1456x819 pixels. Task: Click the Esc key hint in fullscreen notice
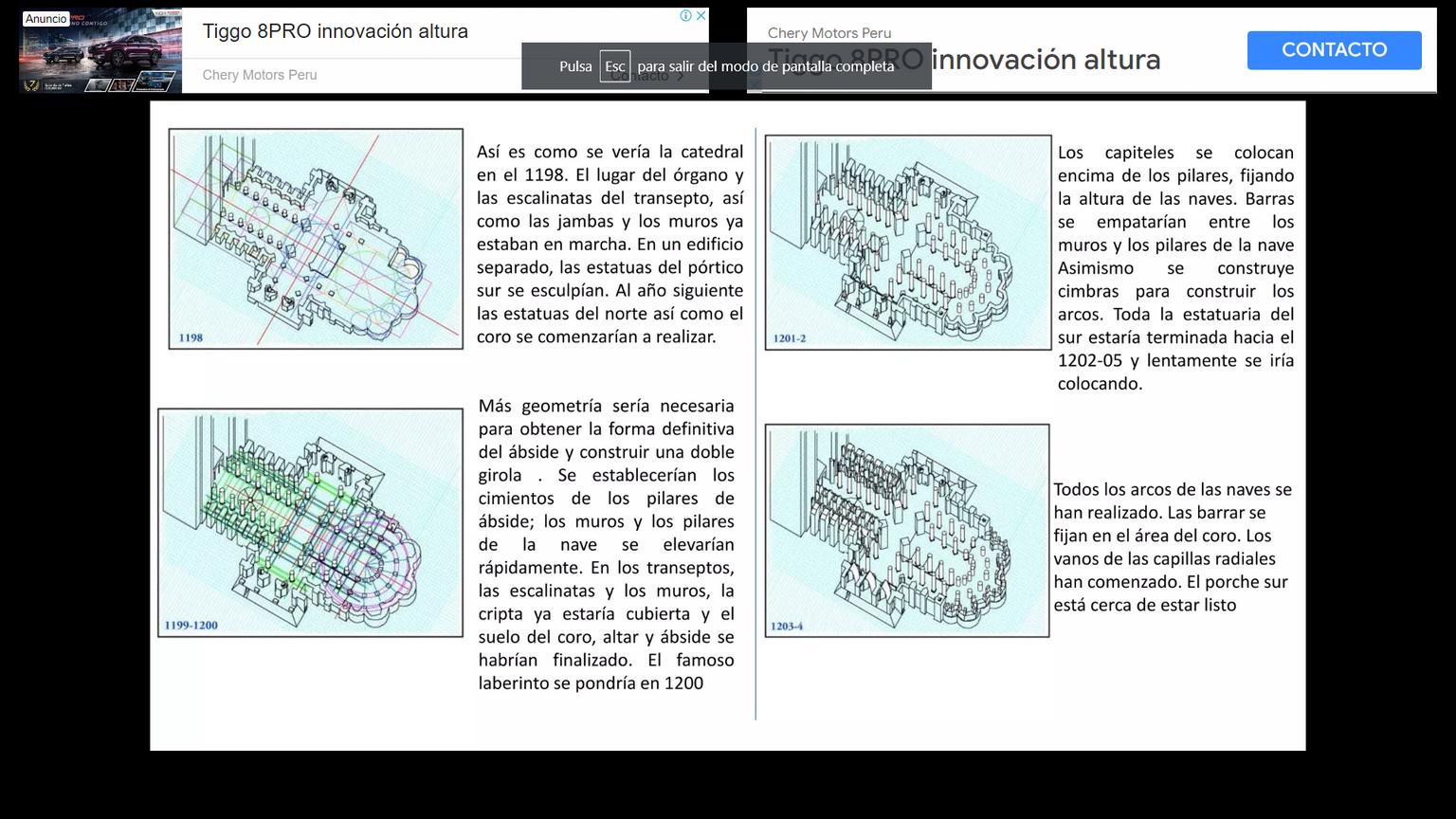615,66
